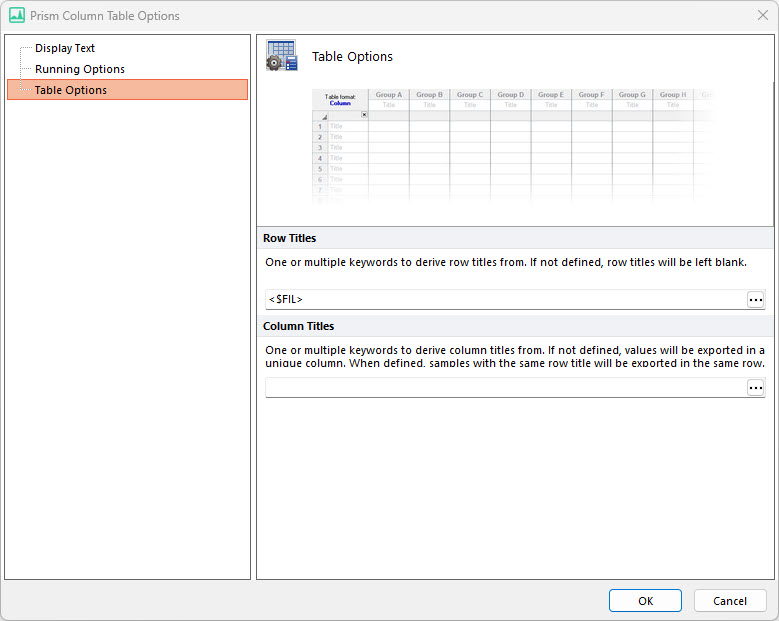Image resolution: width=779 pixels, height=621 pixels.
Task: Confirm settings with the OK button
Action: 645,601
